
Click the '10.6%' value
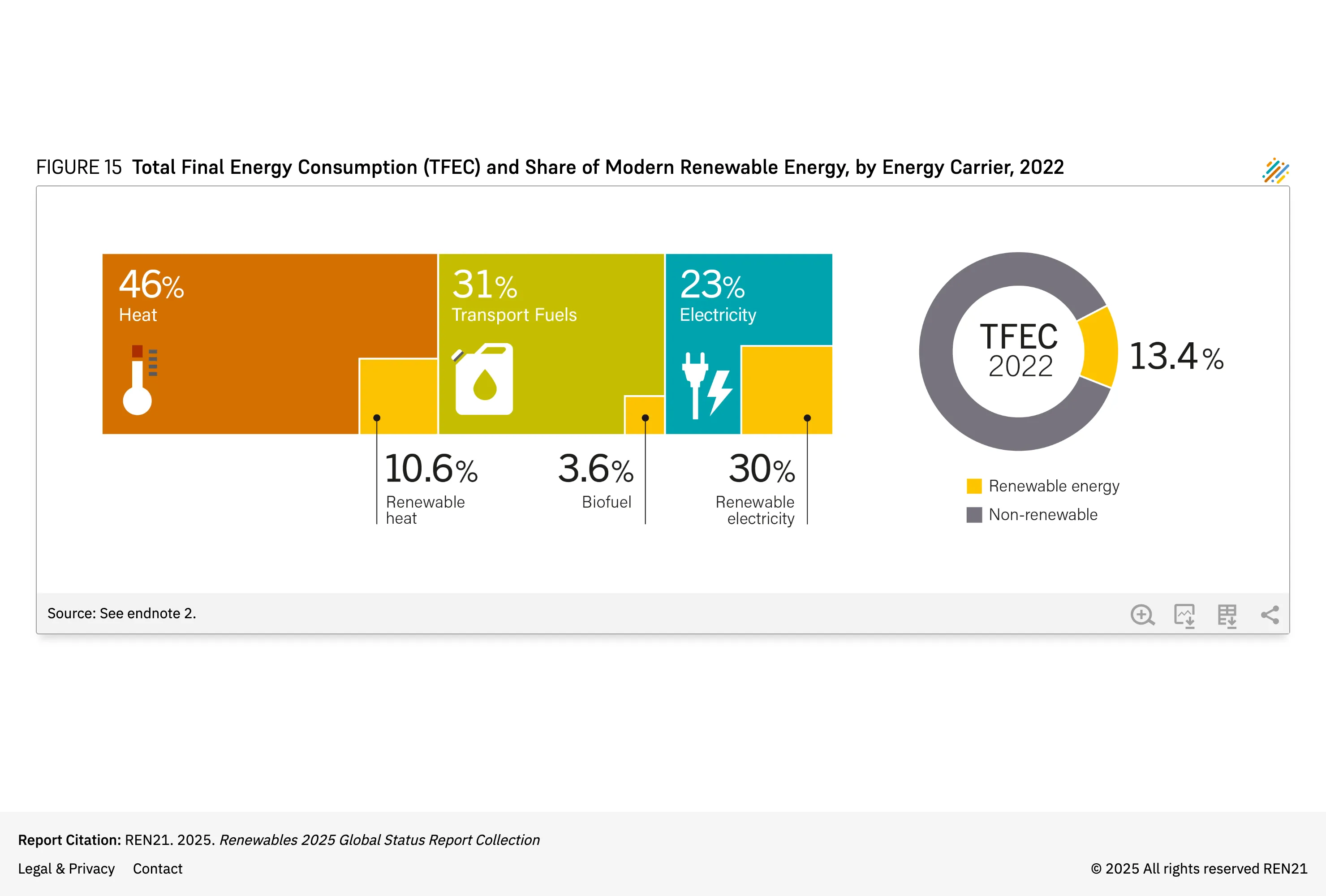click(431, 469)
